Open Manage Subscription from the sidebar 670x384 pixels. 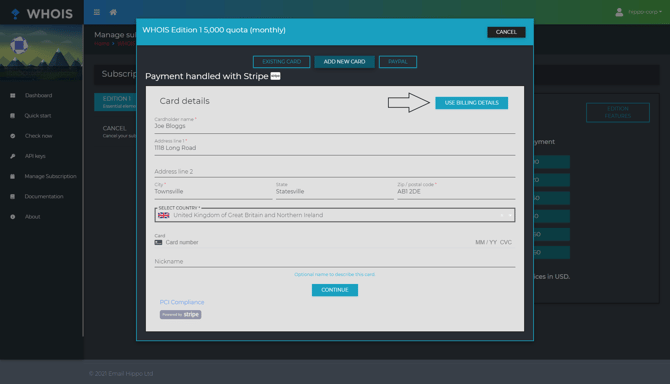(x=50, y=176)
